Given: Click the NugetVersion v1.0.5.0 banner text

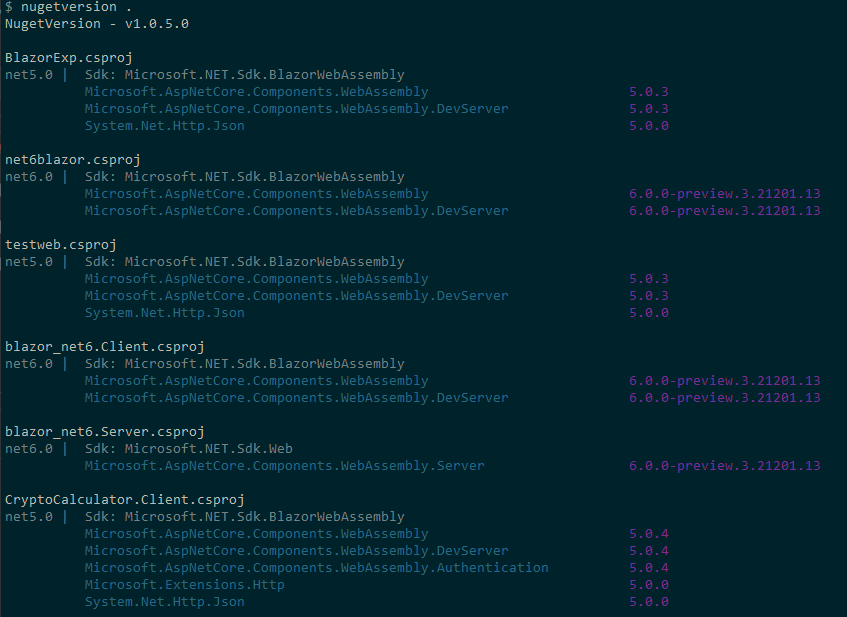Looking at the screenshot, I should [x=97, y=24].
